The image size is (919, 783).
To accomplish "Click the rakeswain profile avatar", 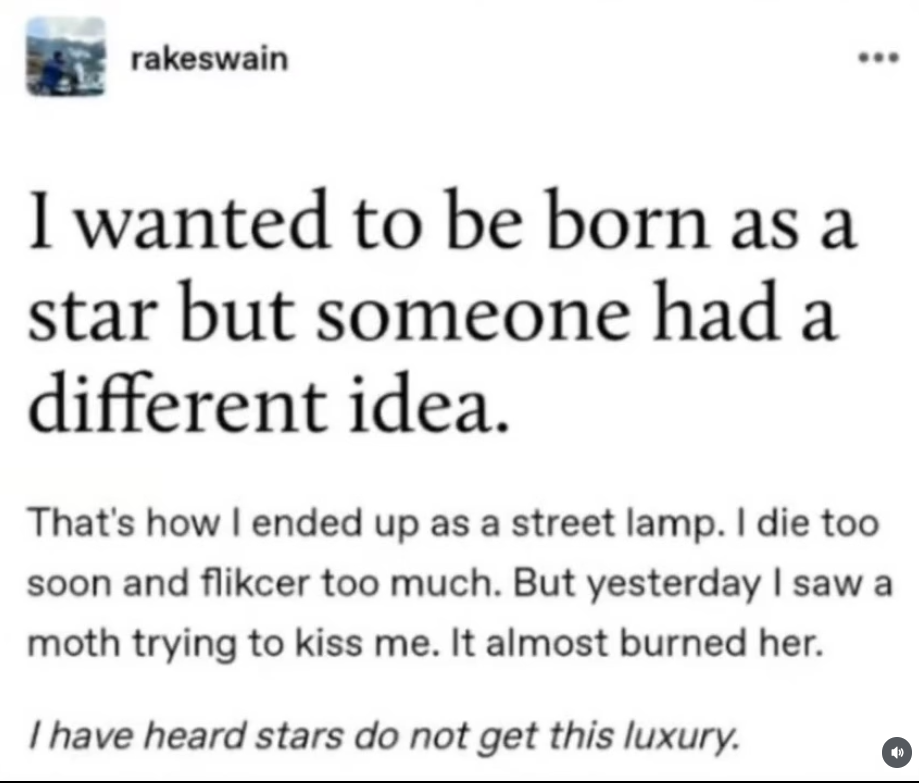I will [x=65, y=56].
